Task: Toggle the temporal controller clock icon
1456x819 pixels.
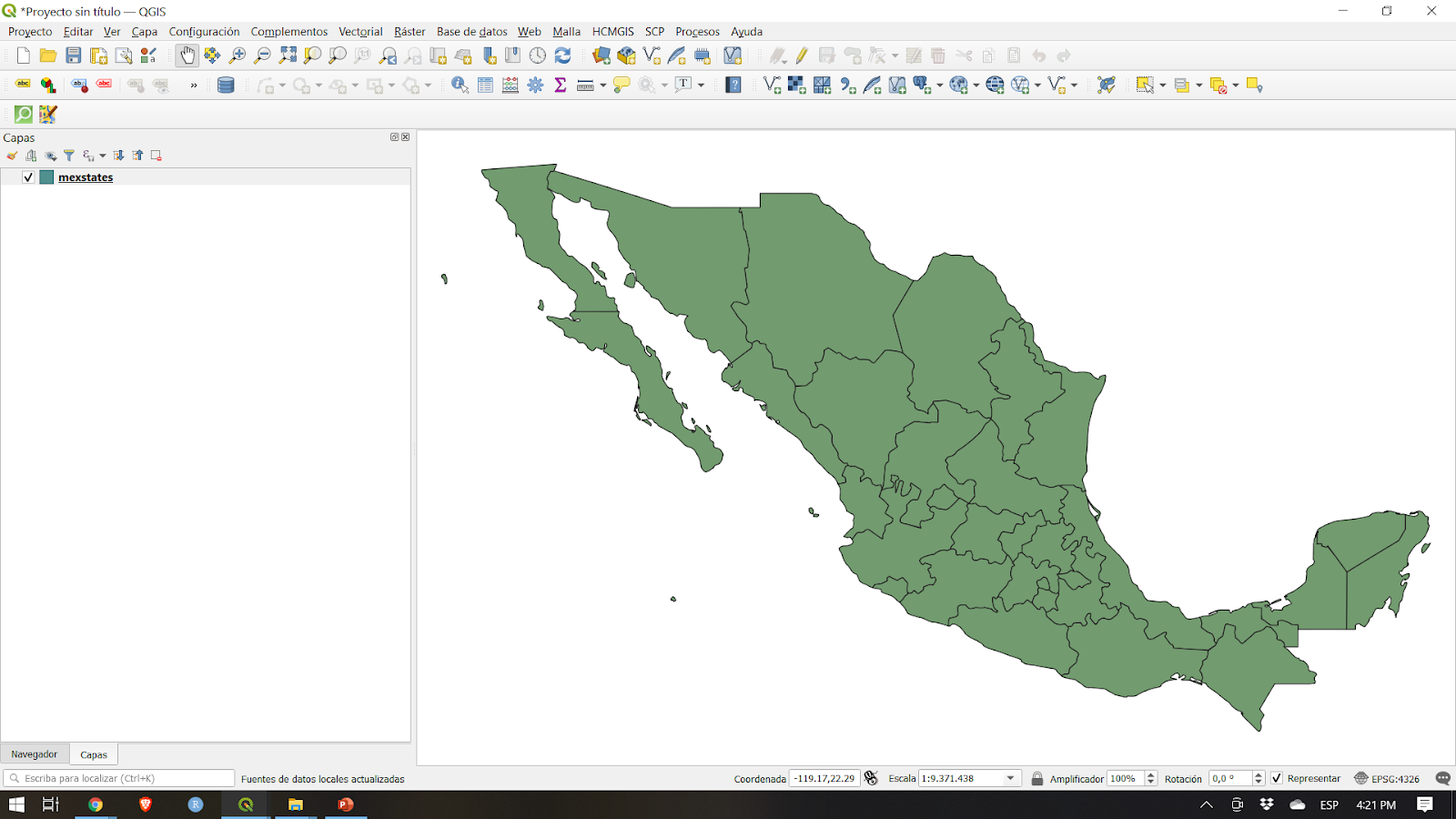Action: click(x=538, y=56)
